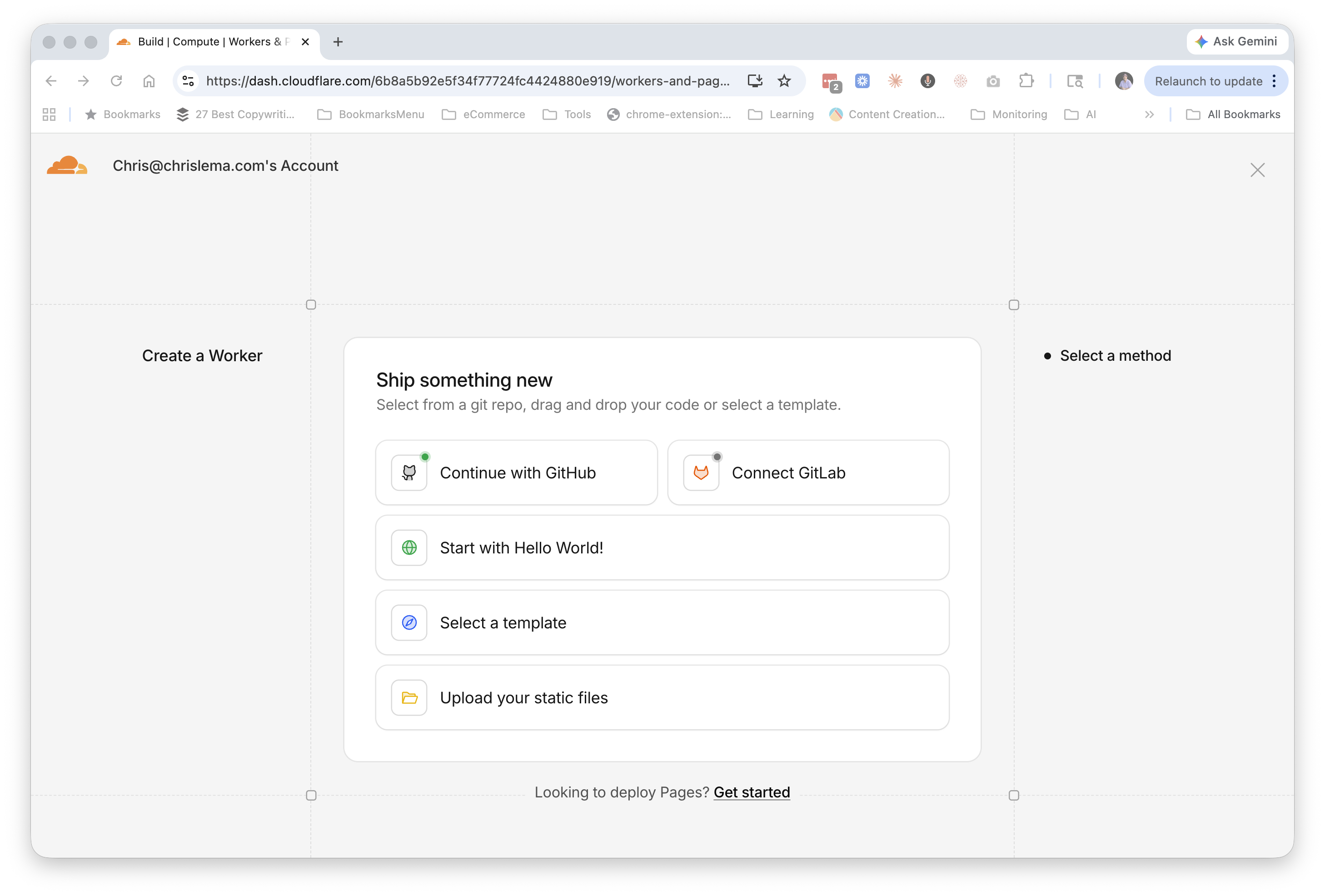Click the Hello World globe icon
This screenshot has width=1325, height=896.
(x=409, y=548)
